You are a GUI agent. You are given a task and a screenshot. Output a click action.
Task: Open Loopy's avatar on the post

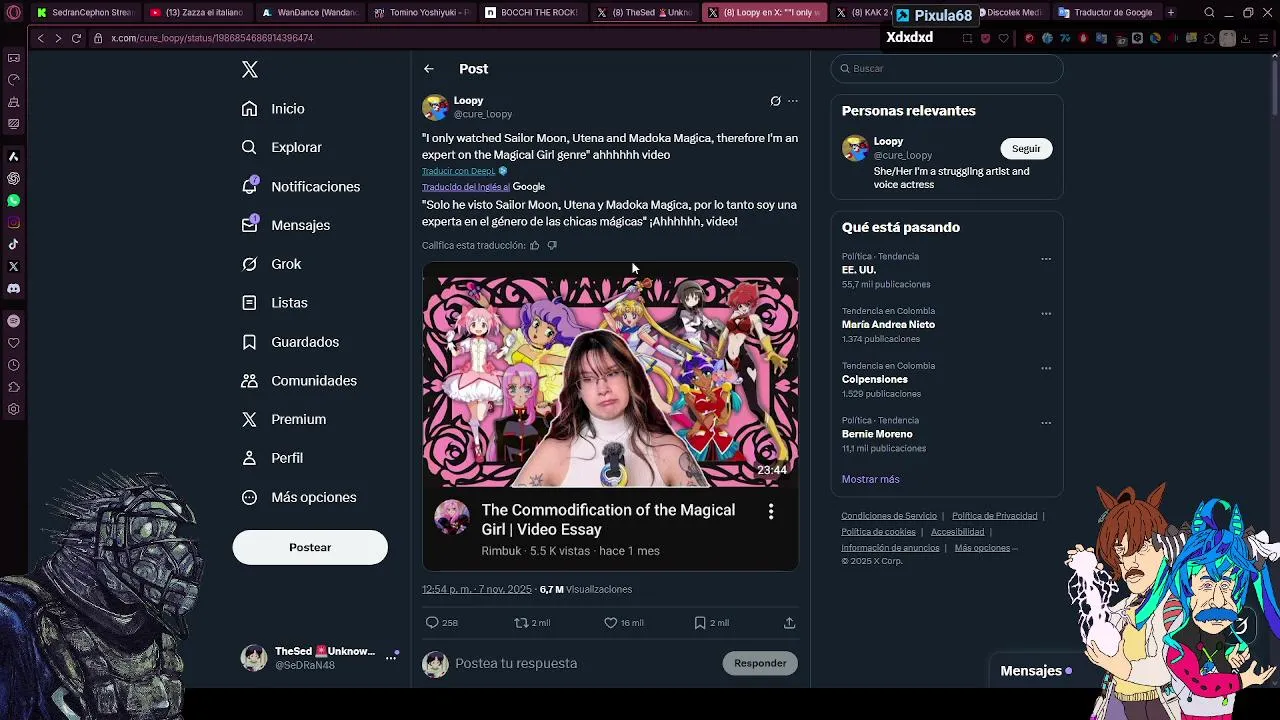(435, 107)
